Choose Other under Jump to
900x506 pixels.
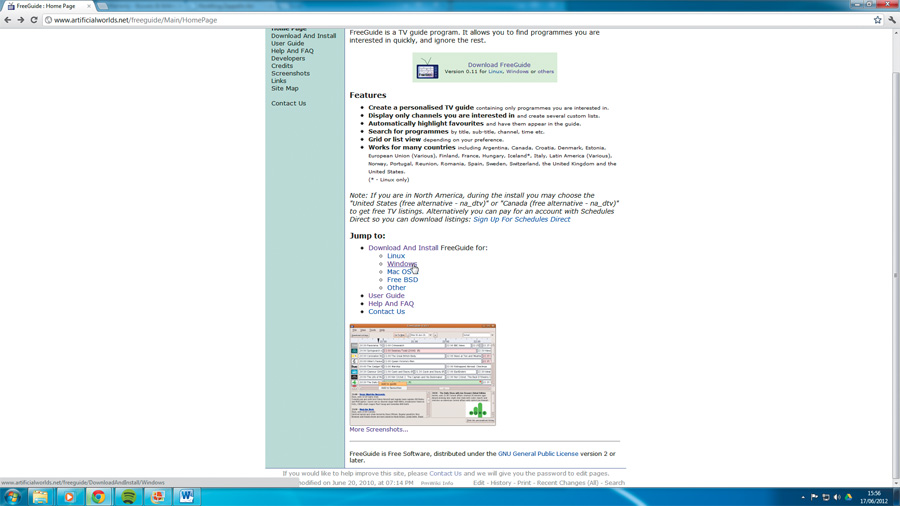click(x=396, y=287)
